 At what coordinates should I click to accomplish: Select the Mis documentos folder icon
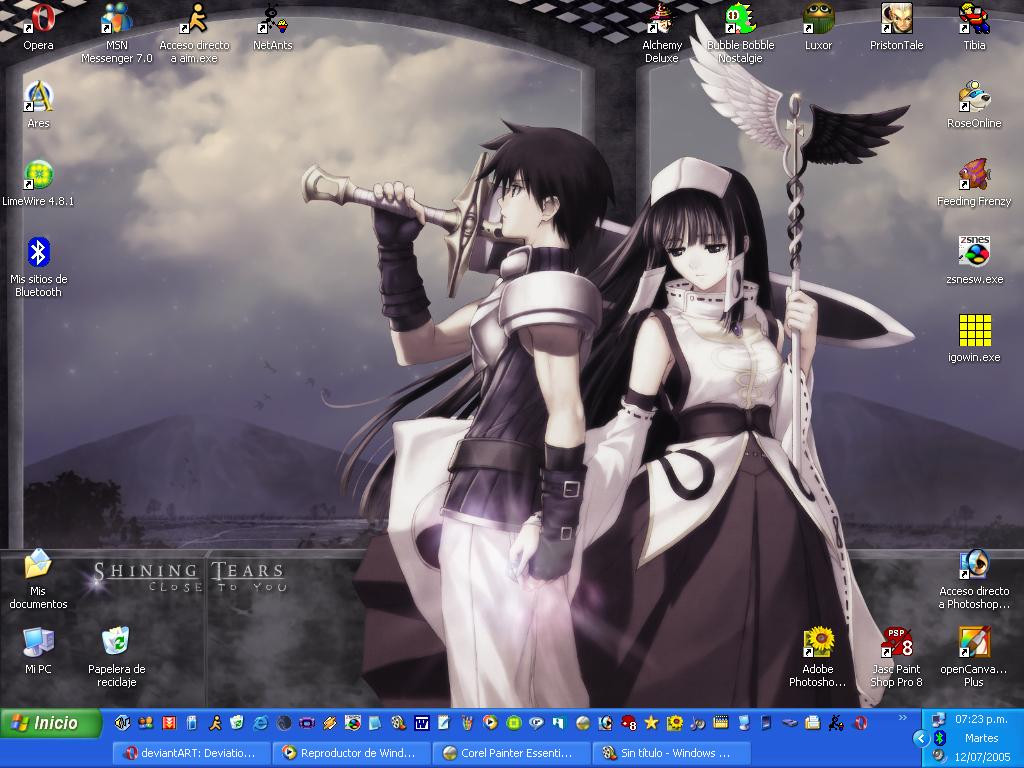pyautogui.click(x=39, y=579)
